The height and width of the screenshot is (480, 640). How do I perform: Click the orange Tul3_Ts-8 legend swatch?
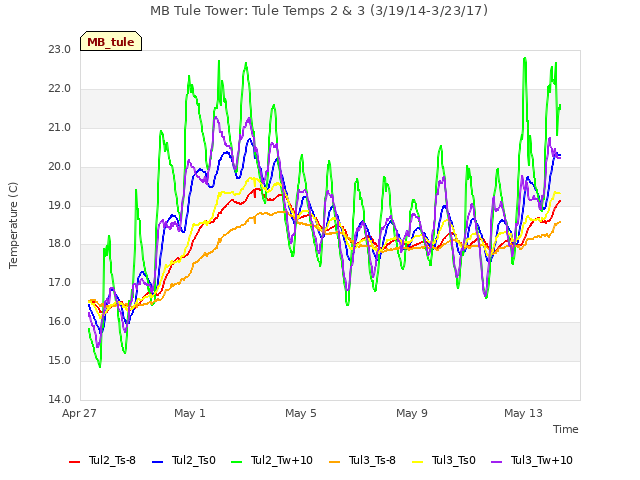coord(334,462)
